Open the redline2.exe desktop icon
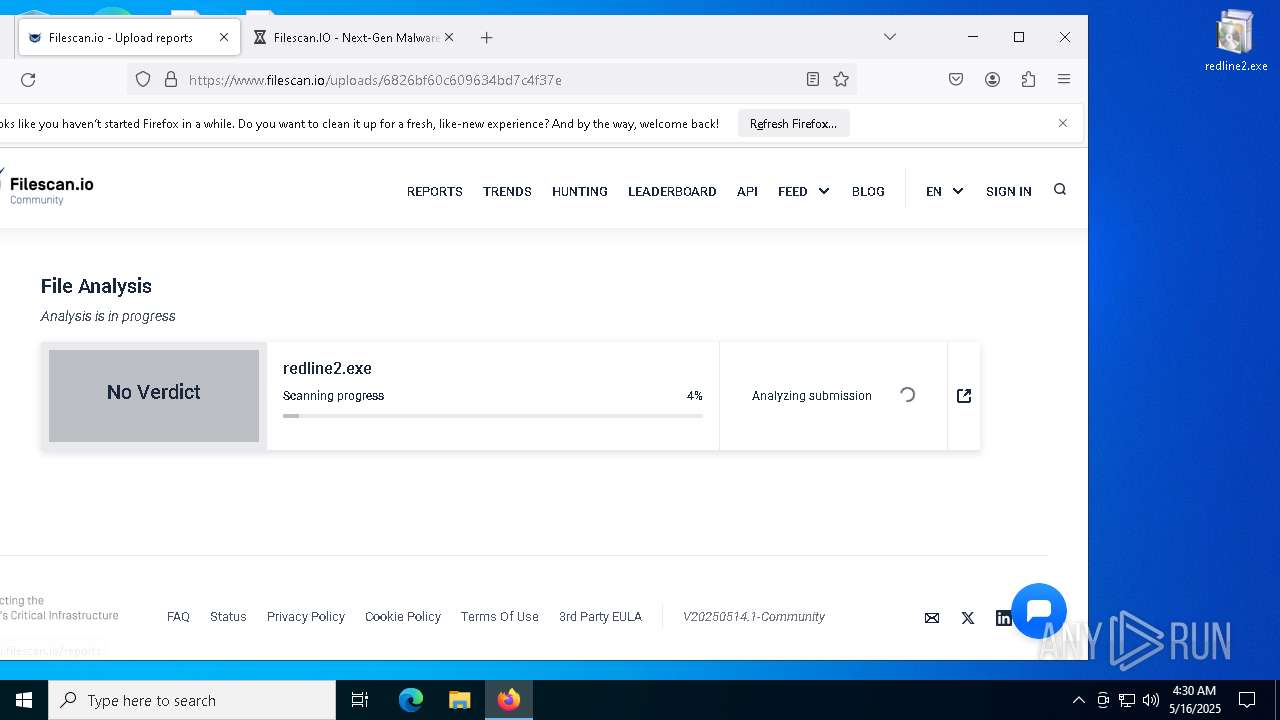1280x720 pixels. (1236, 41)
